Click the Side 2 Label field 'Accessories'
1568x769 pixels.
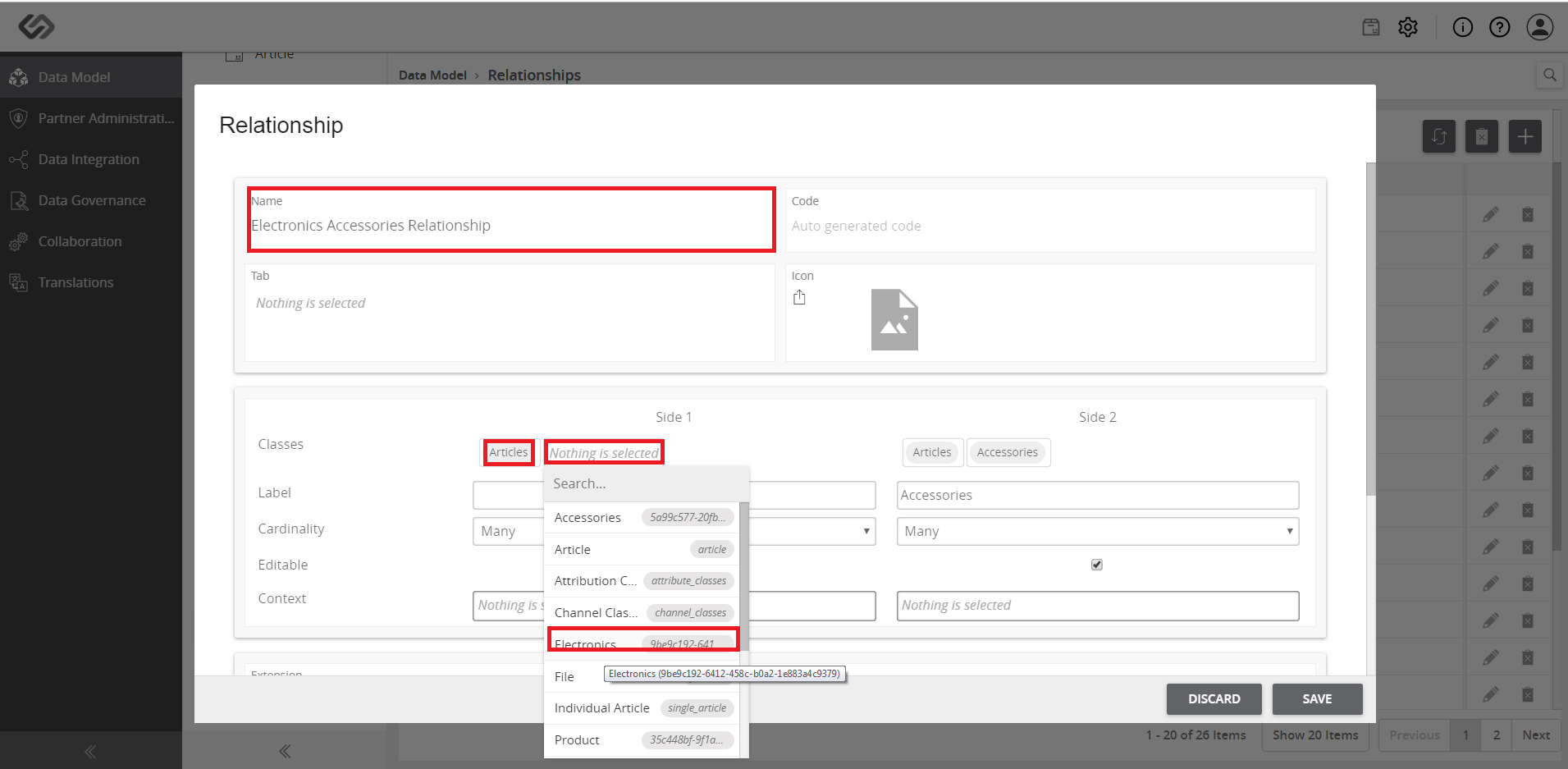(1098, 495)
